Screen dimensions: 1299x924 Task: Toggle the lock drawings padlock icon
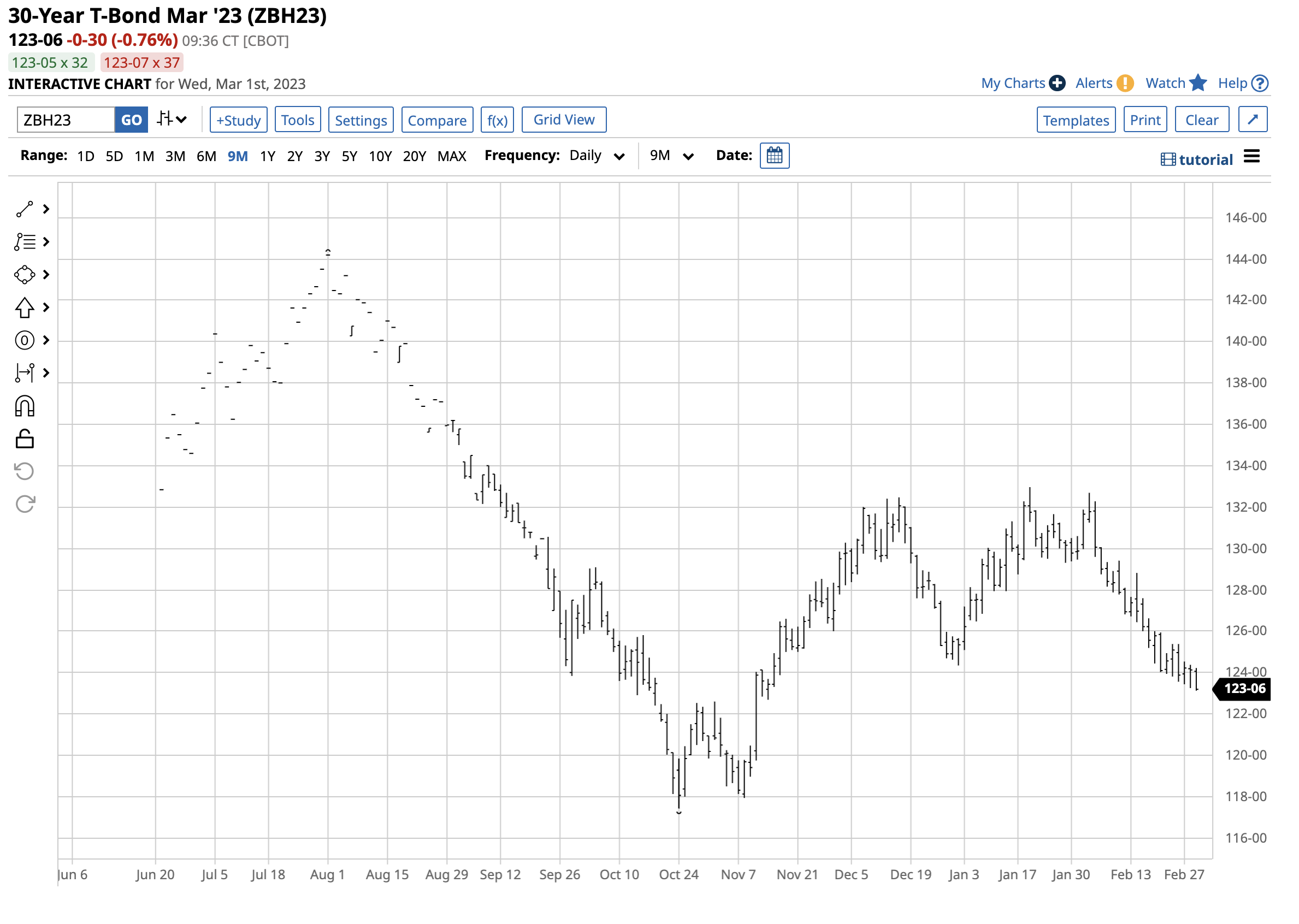25,440
